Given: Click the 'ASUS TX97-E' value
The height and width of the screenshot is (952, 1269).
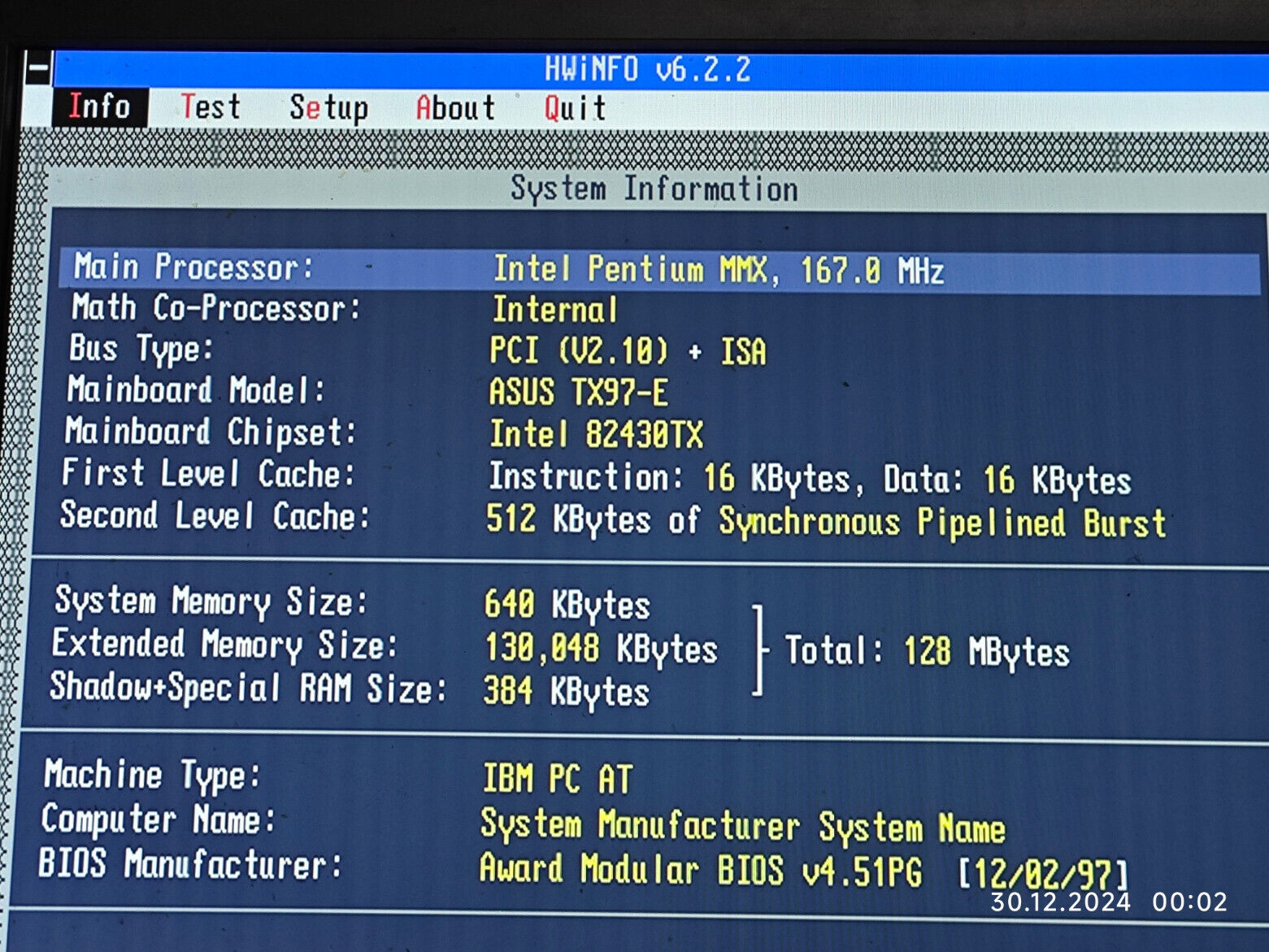Looking at the screenshot, I should tap(578, 393).
